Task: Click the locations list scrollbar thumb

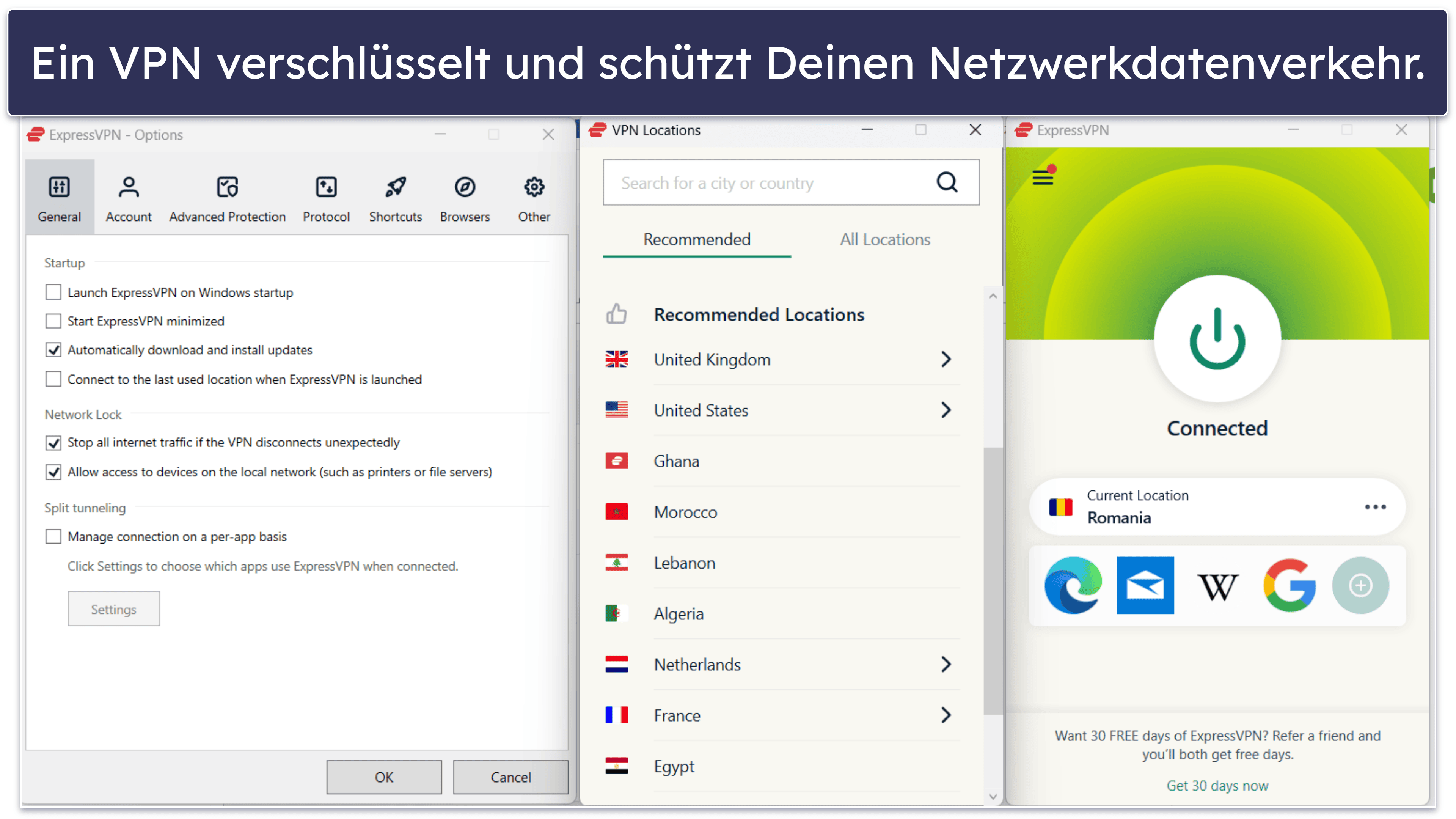Action: tap(993, 580)
